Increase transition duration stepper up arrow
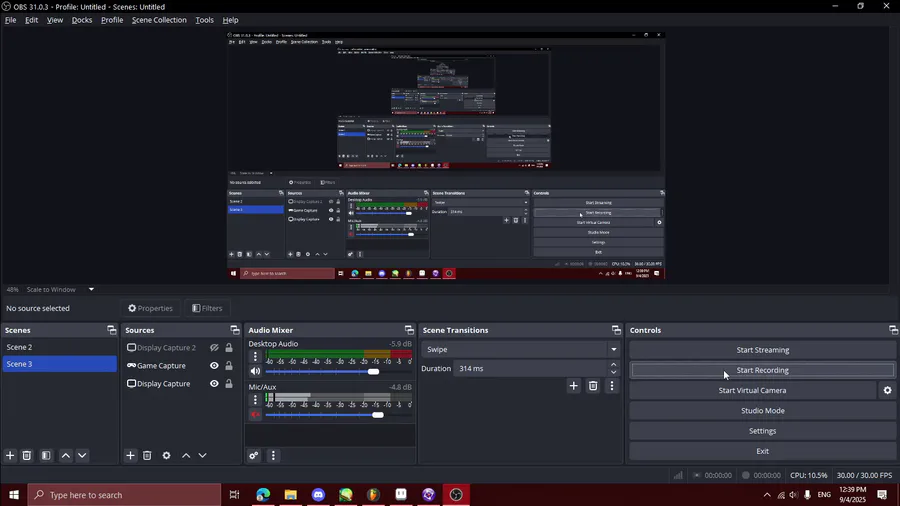900x506 pixels. [x=614, y=364]
